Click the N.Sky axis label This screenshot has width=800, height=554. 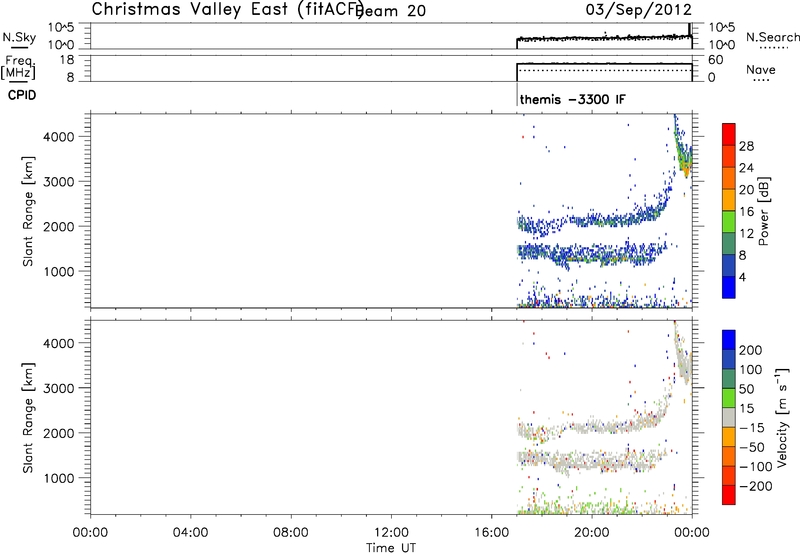pyautogui.click(x=19, y=37)
